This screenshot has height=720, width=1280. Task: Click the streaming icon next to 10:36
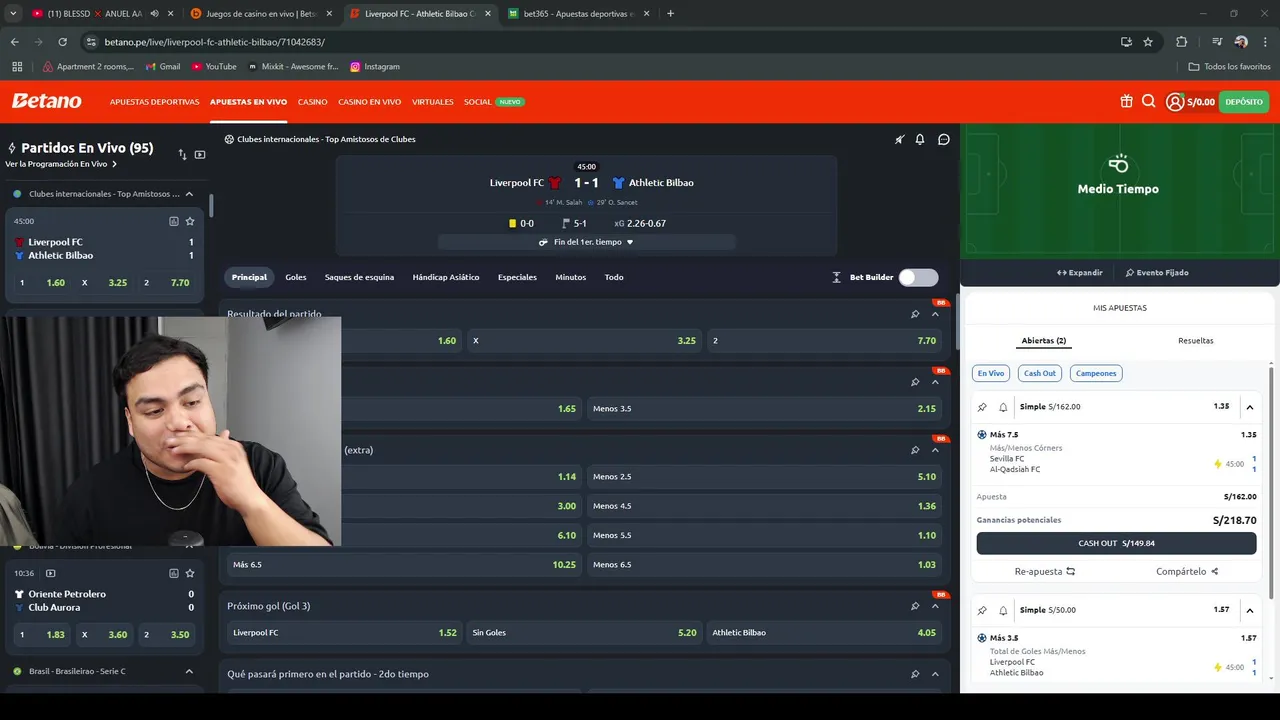(x=51, y=573)
